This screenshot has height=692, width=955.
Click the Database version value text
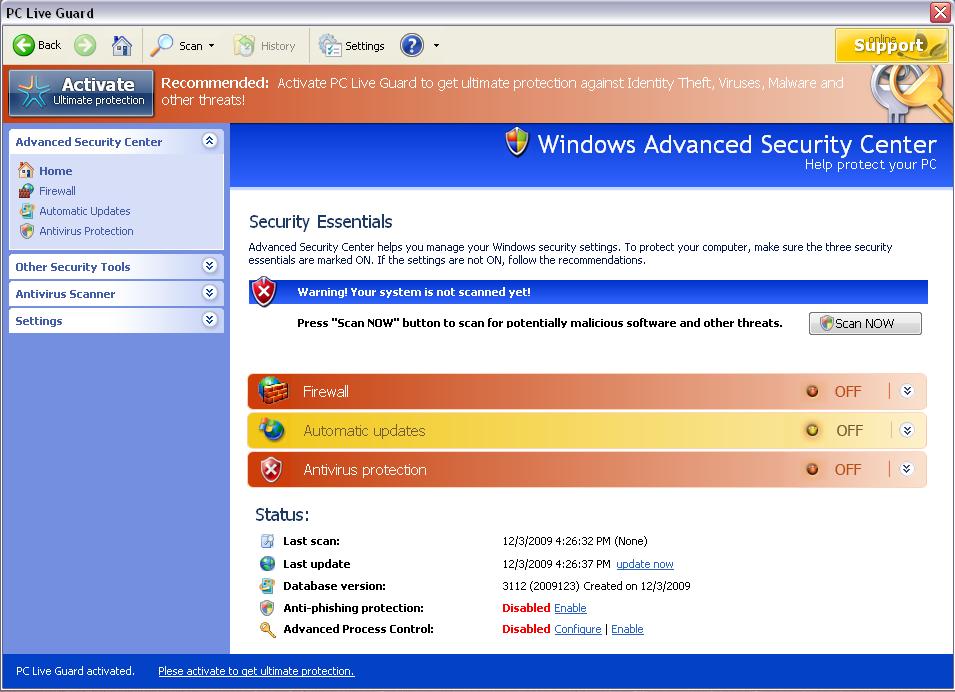[x=596, y=586]
